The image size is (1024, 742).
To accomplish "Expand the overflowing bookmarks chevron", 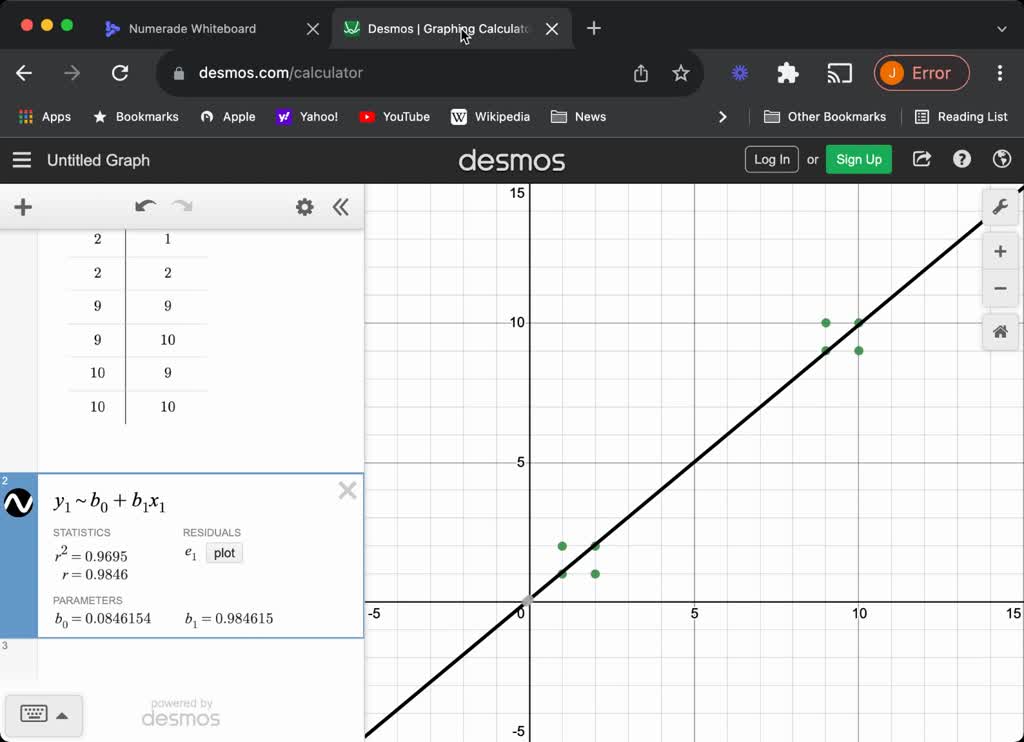I will point(723,116).
